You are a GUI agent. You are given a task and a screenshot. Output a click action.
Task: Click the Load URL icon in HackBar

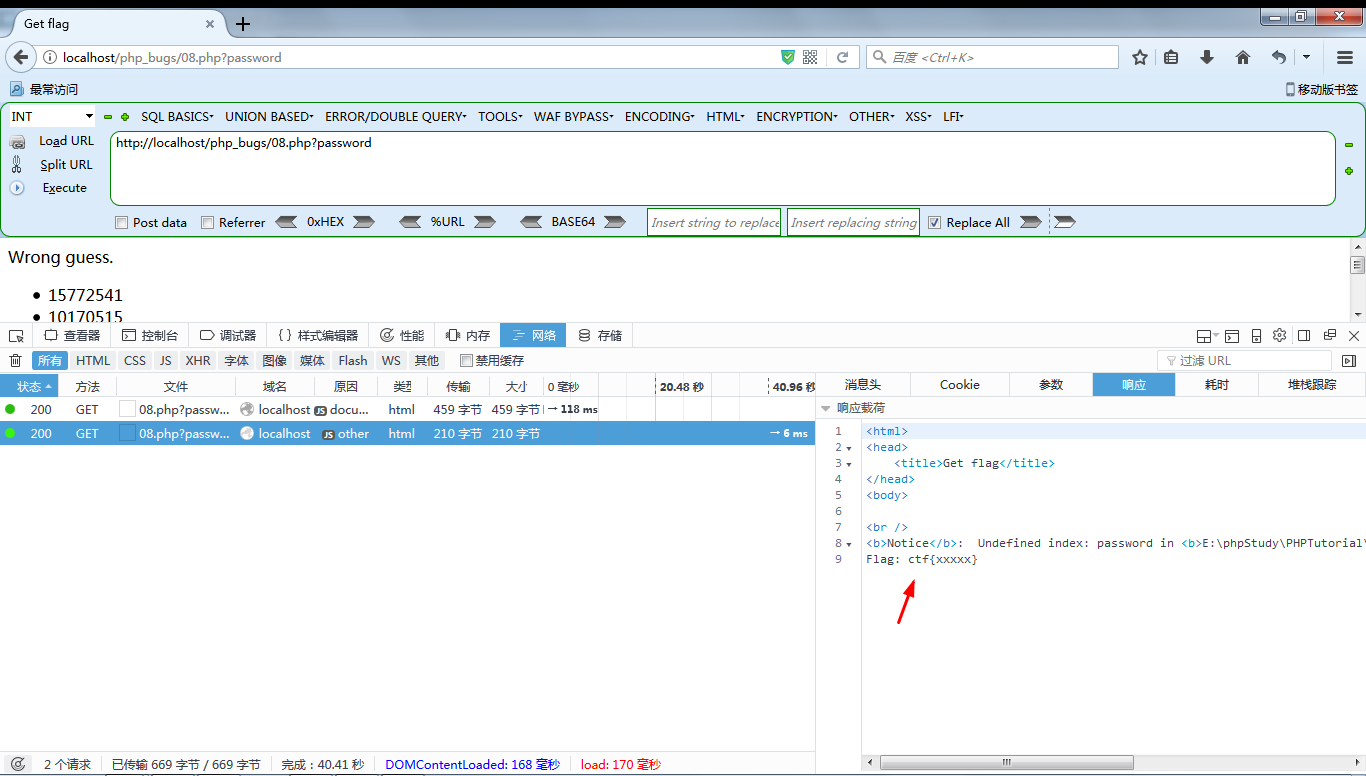coord(17,142)
